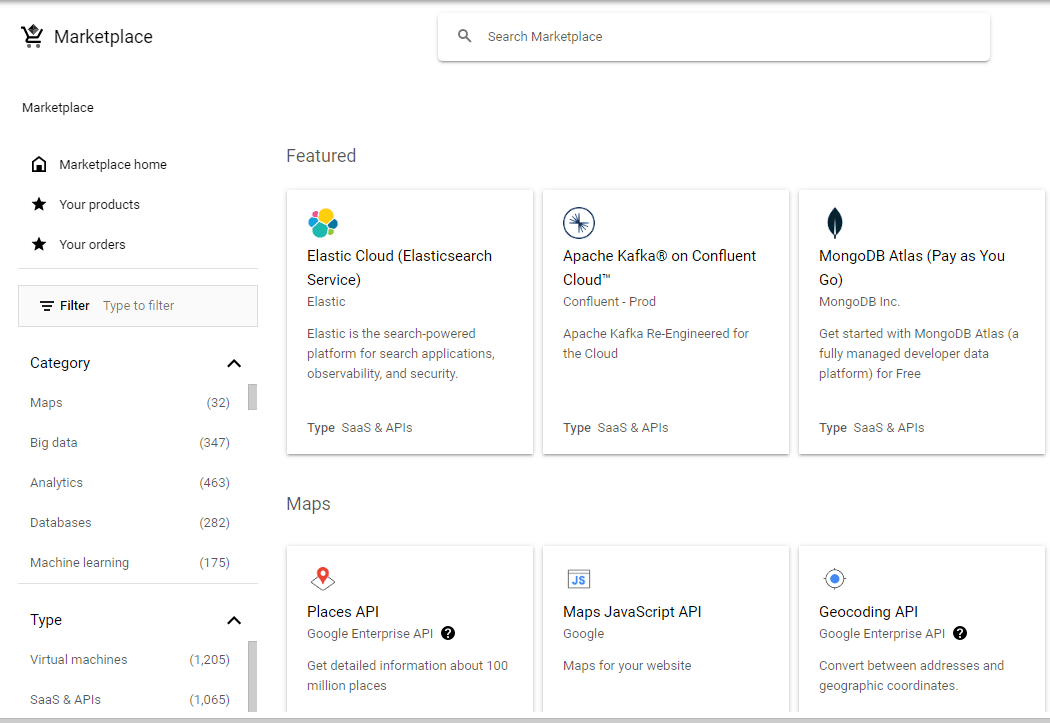Click the Marketplace breadcrumb text
Viewport: 1050px width, 723px height.
click(x=58, y=108)
